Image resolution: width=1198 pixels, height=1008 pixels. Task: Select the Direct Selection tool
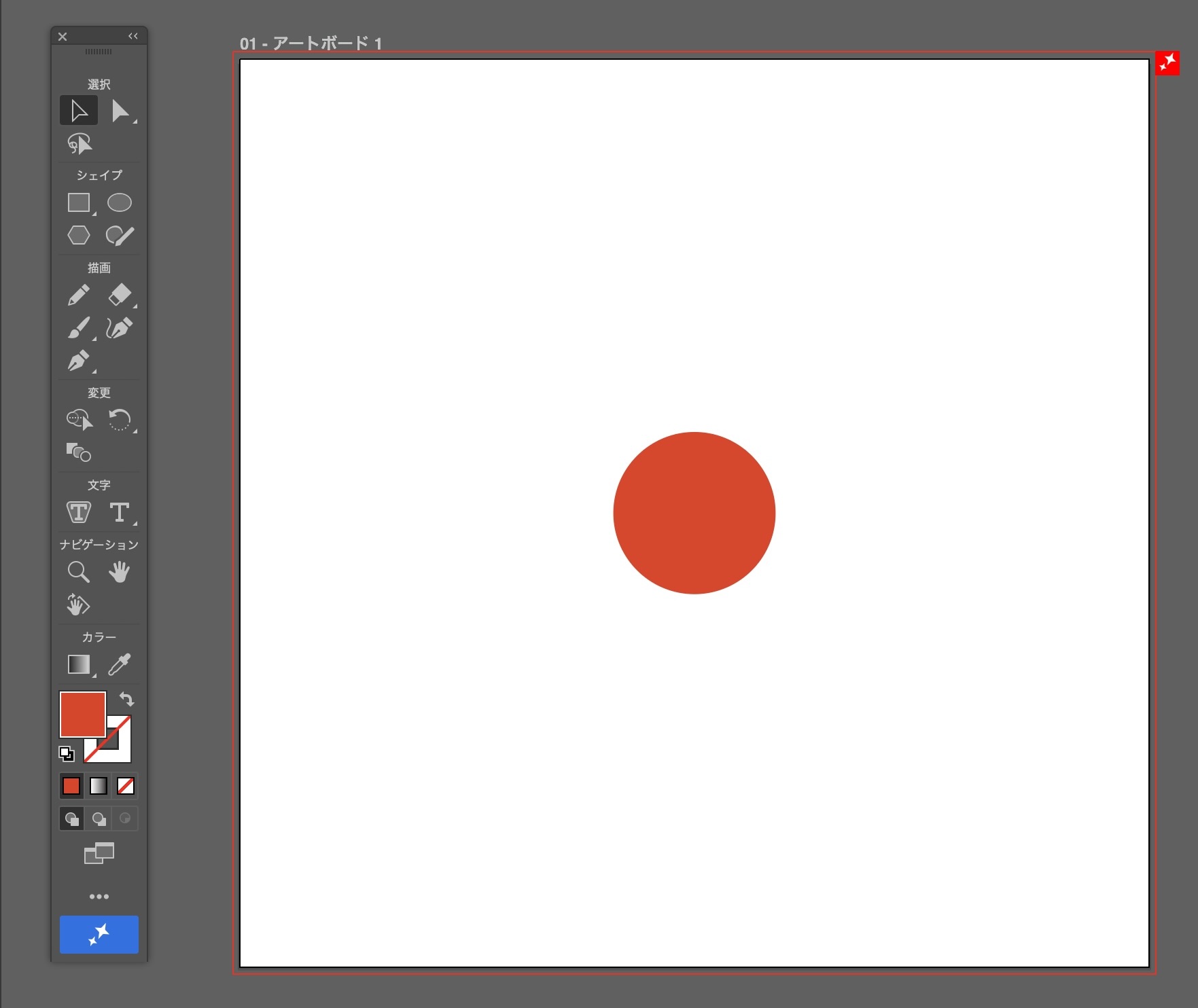click(120, 111)
